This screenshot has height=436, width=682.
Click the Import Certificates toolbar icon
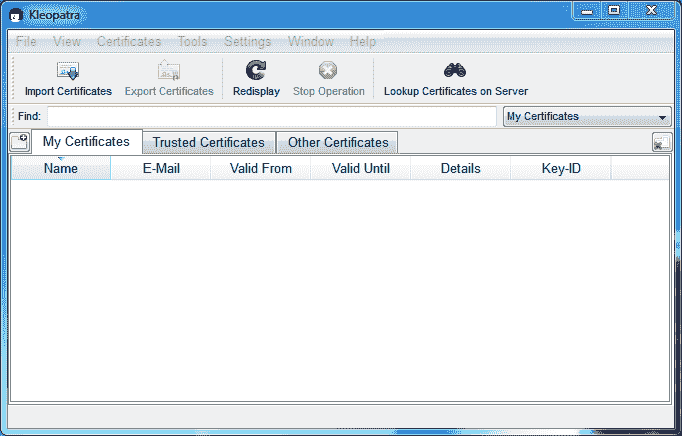[x=68, y=71]
